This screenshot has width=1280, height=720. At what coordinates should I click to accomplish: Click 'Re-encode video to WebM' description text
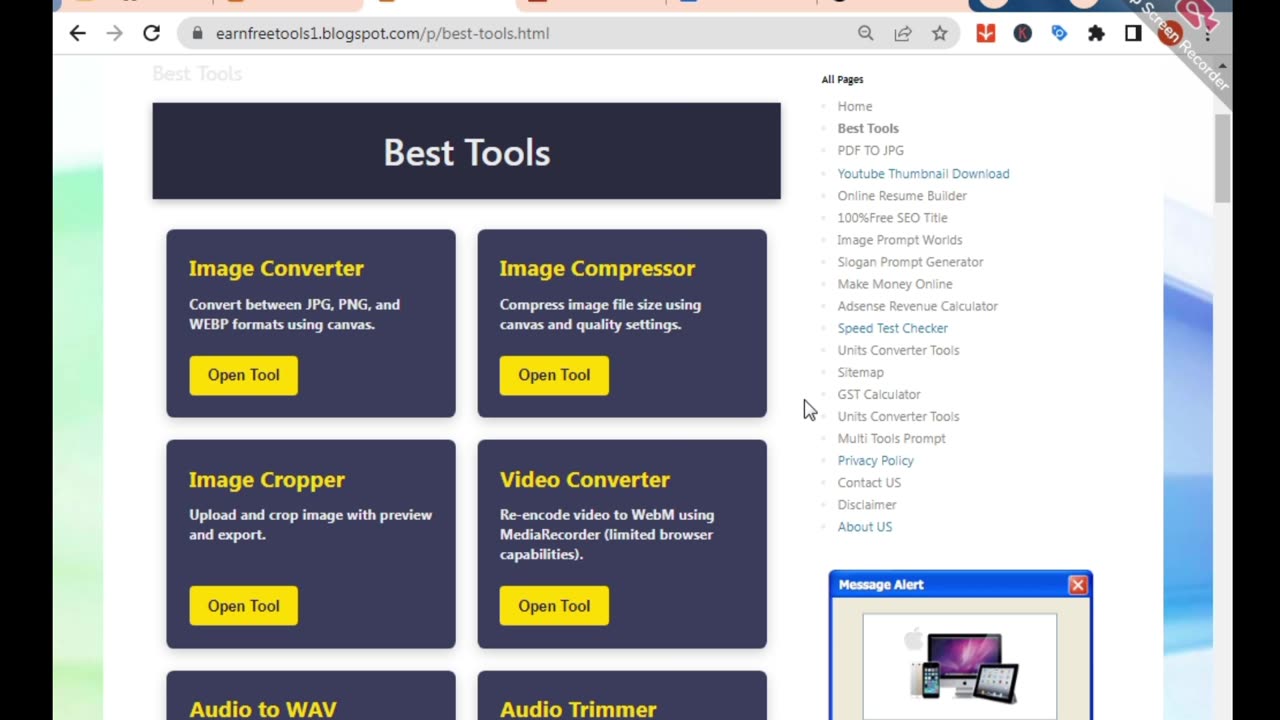pos(607,534)
